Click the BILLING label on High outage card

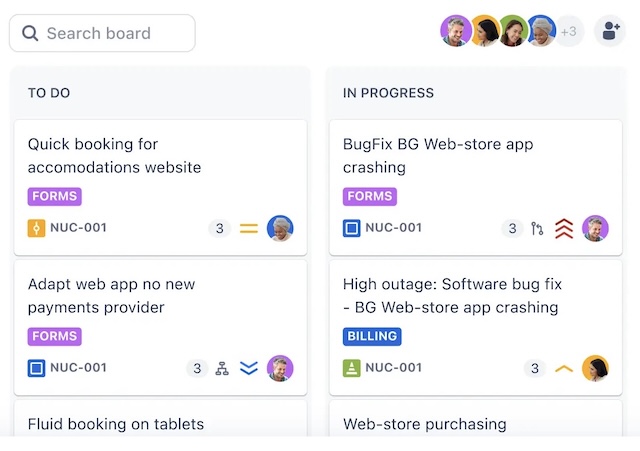coord(372,337)
